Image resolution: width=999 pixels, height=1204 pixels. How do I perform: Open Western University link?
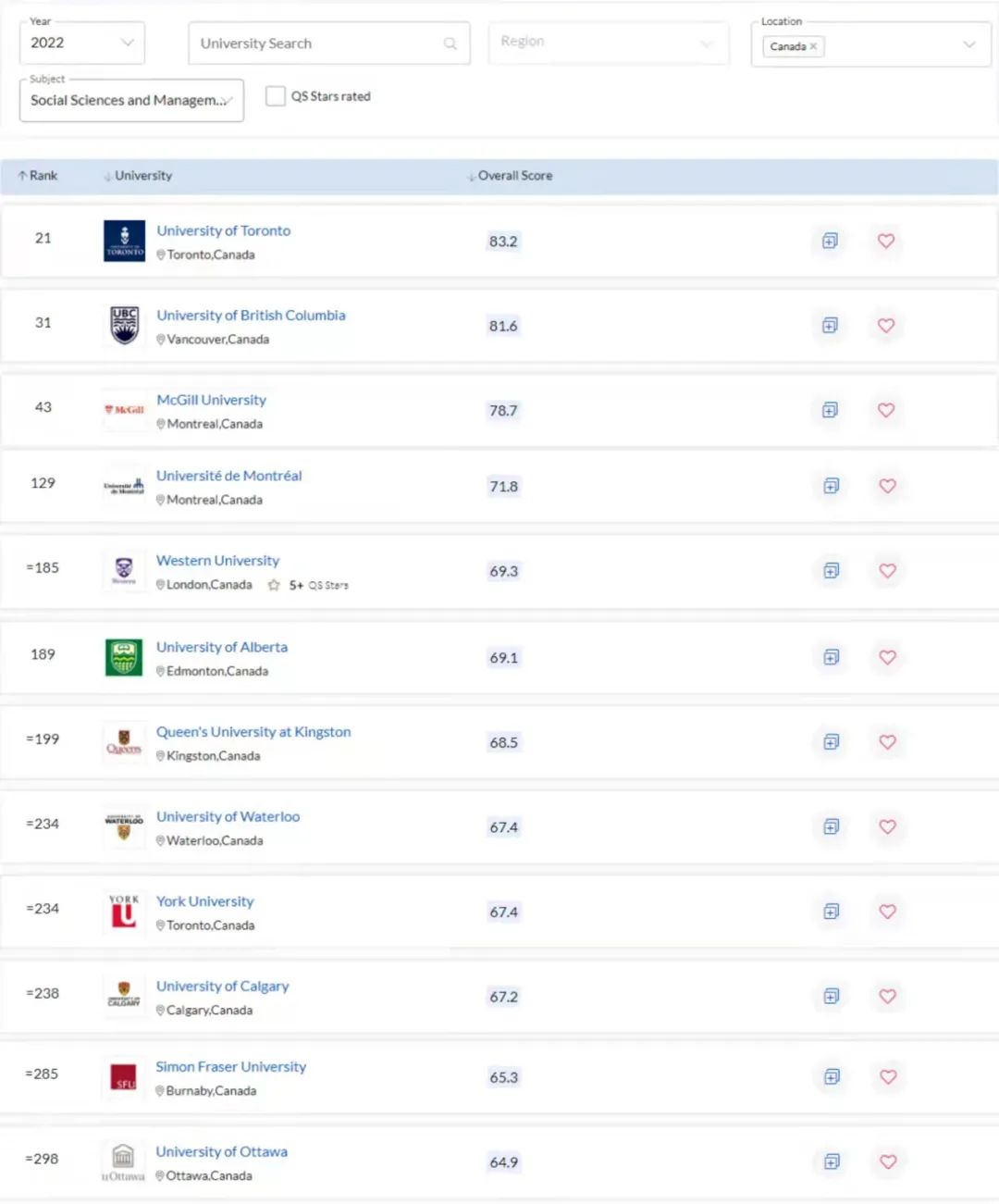(217, 561)
